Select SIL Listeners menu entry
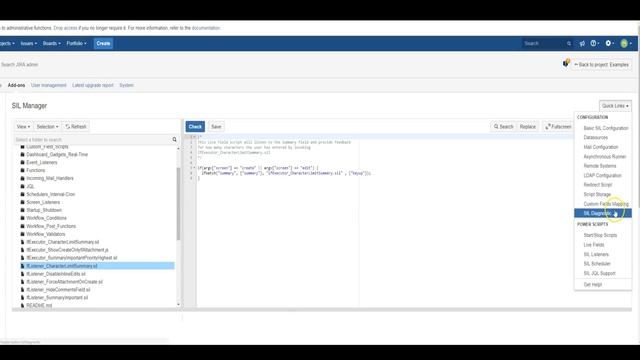This screenshot has width=640, height=360. [603, 255]
